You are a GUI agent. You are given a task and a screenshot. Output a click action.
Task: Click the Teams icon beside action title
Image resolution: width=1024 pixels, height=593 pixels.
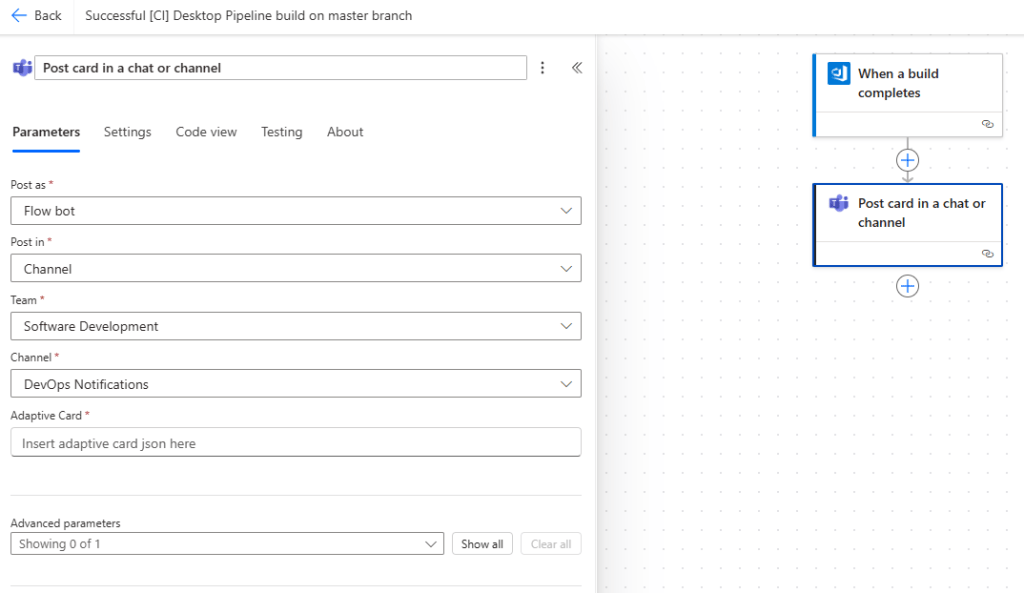click(21, 68)
